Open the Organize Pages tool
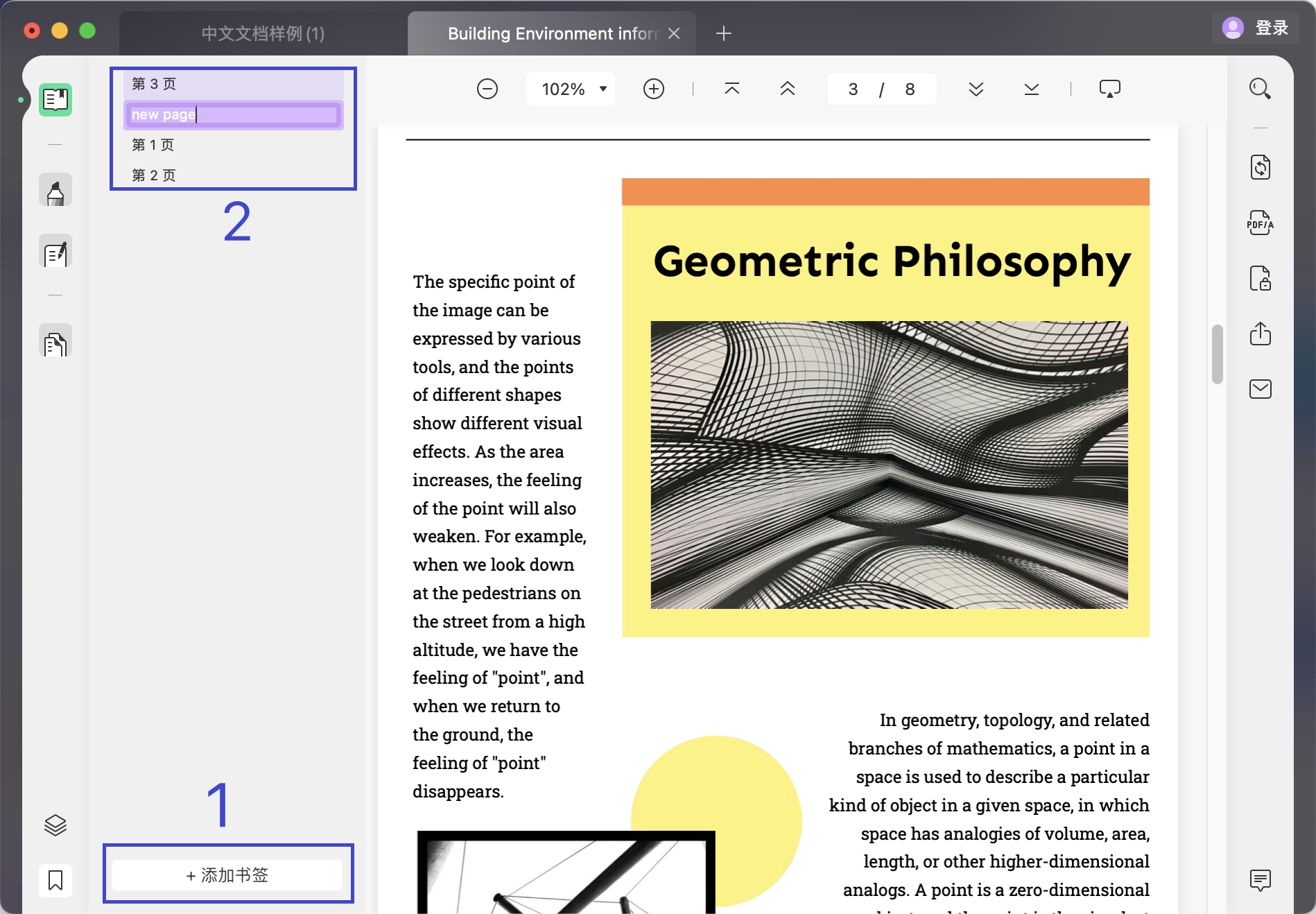 [x=55, y=342]
